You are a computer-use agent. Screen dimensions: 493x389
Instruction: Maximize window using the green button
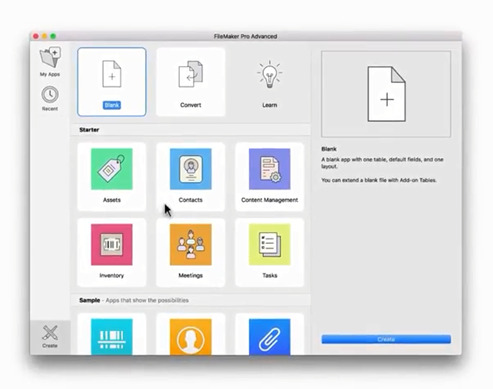[x=53, y=36]
